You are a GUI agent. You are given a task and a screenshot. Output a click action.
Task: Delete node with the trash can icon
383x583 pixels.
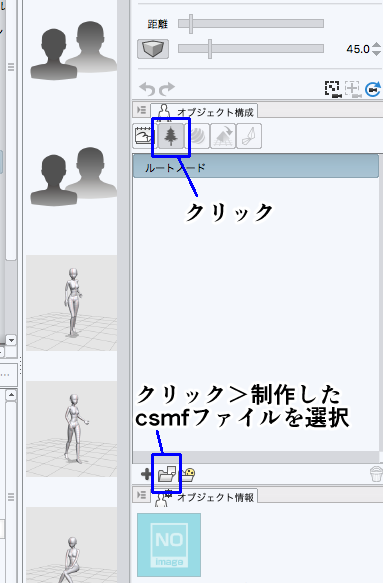[376, 474]
